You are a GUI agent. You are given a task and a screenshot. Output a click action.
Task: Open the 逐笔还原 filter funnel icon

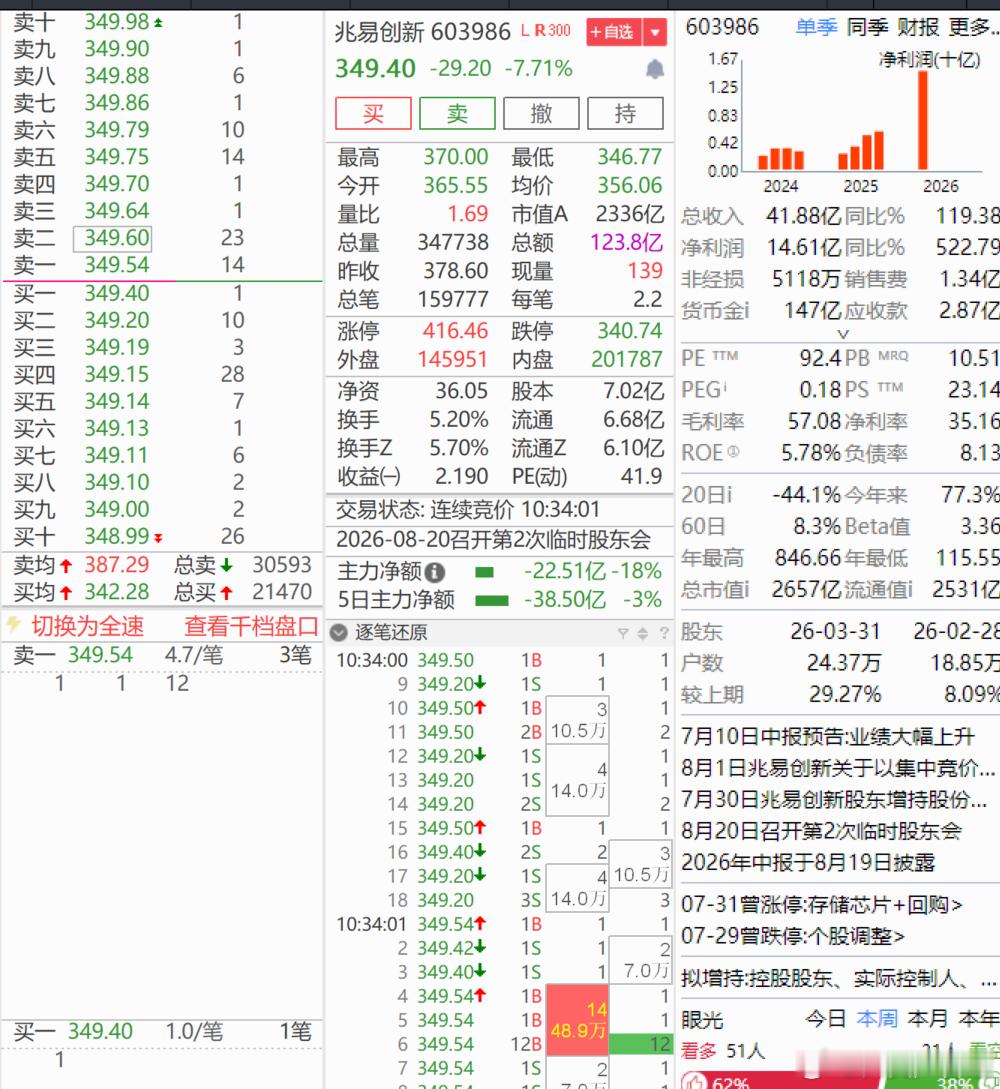623,633
